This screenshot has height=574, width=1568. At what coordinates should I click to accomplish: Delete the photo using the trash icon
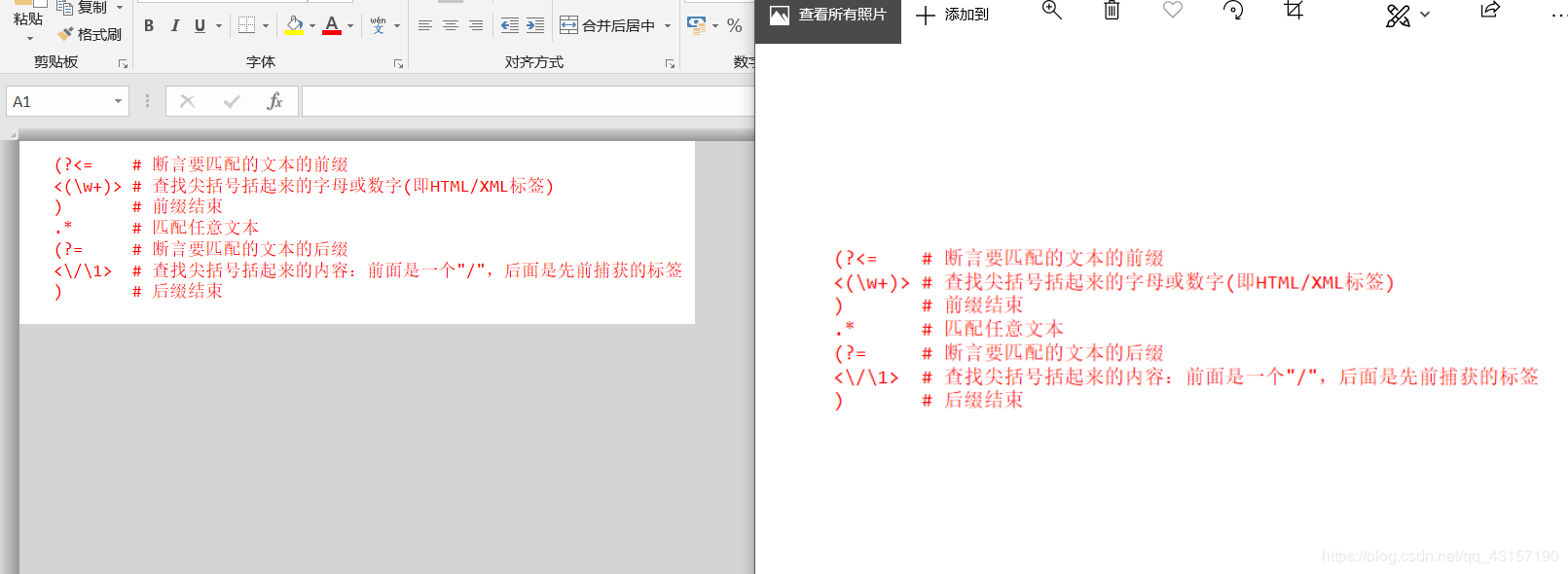[1112, 11]
